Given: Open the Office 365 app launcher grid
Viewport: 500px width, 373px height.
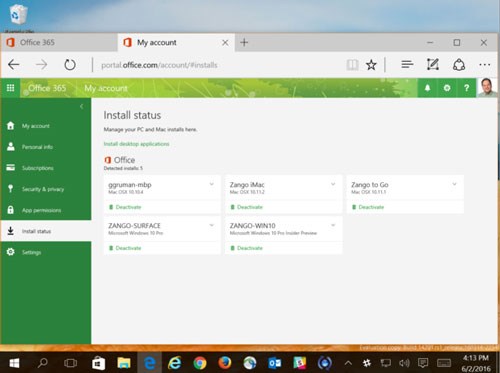Looking at the screenshot, I should pos(10,88).
